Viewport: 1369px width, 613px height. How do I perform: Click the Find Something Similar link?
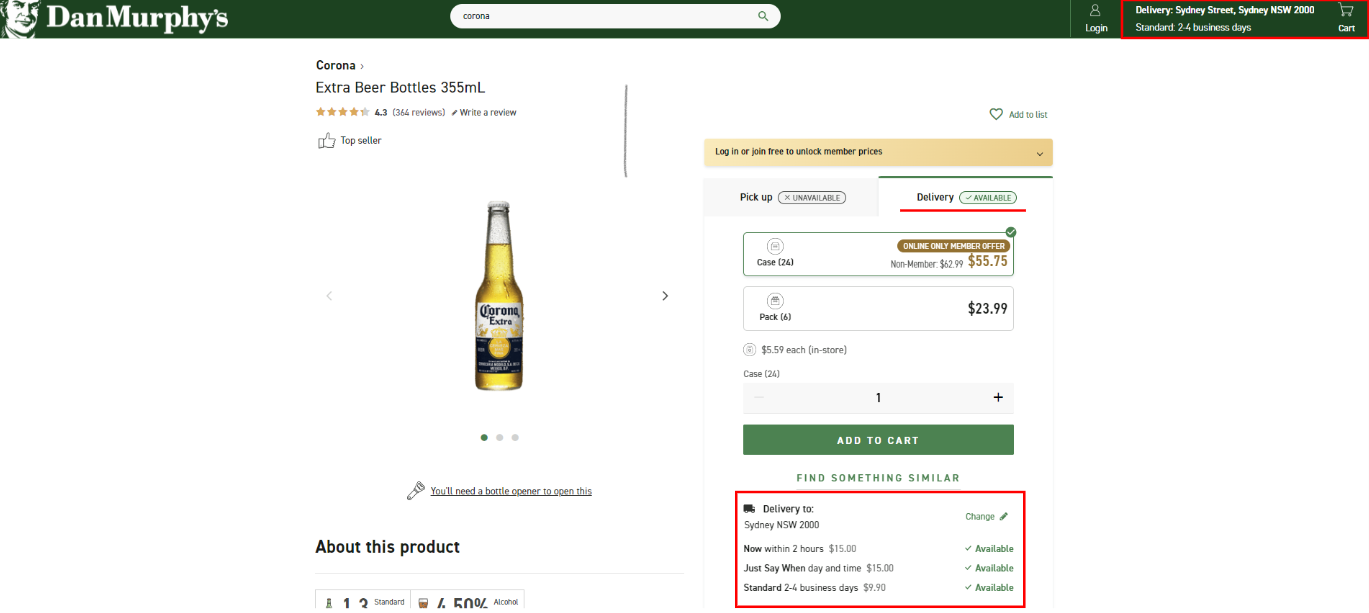(x=877, y=478)
